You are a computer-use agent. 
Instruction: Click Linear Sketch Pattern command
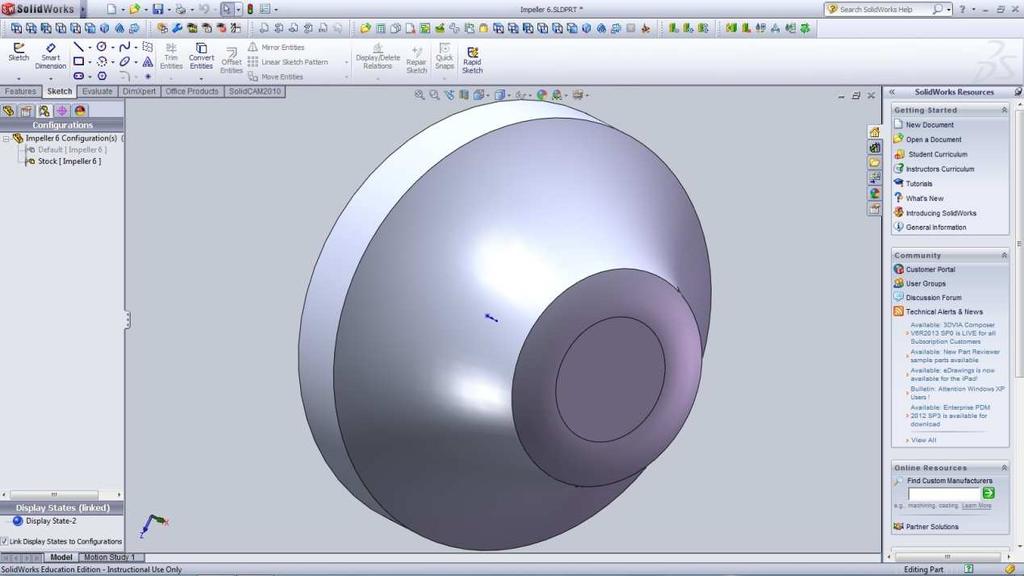(288, 62)
